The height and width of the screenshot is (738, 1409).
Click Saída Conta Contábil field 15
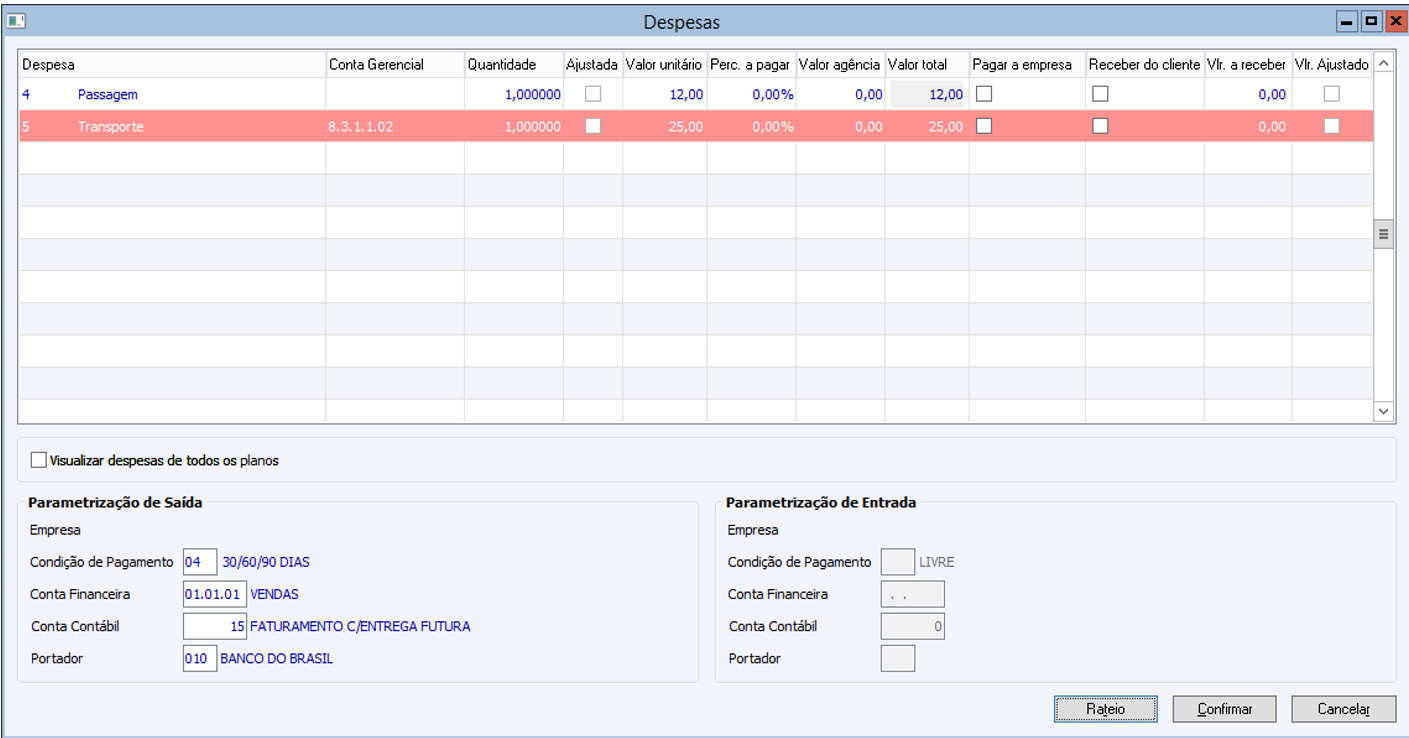click(214, 626)
